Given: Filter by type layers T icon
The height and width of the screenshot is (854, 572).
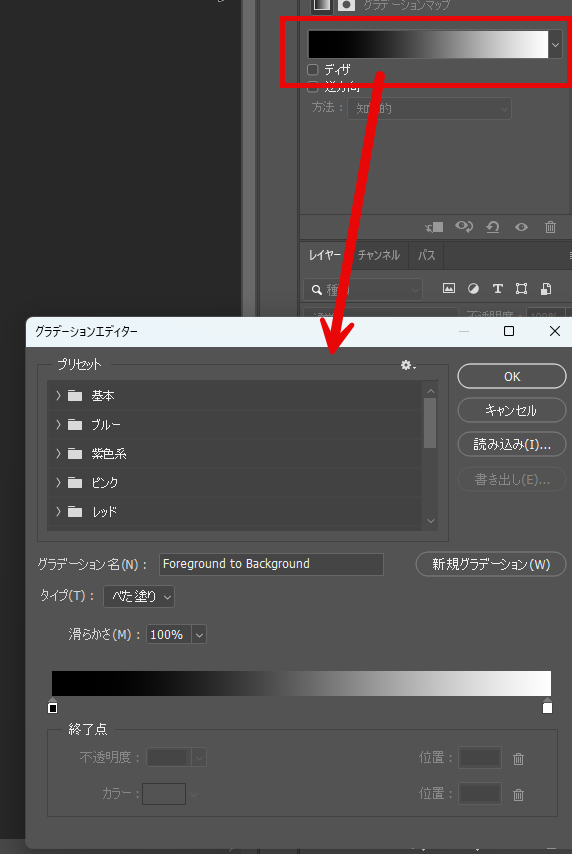Looking at the screenshot, I should [x=497, y=289].
